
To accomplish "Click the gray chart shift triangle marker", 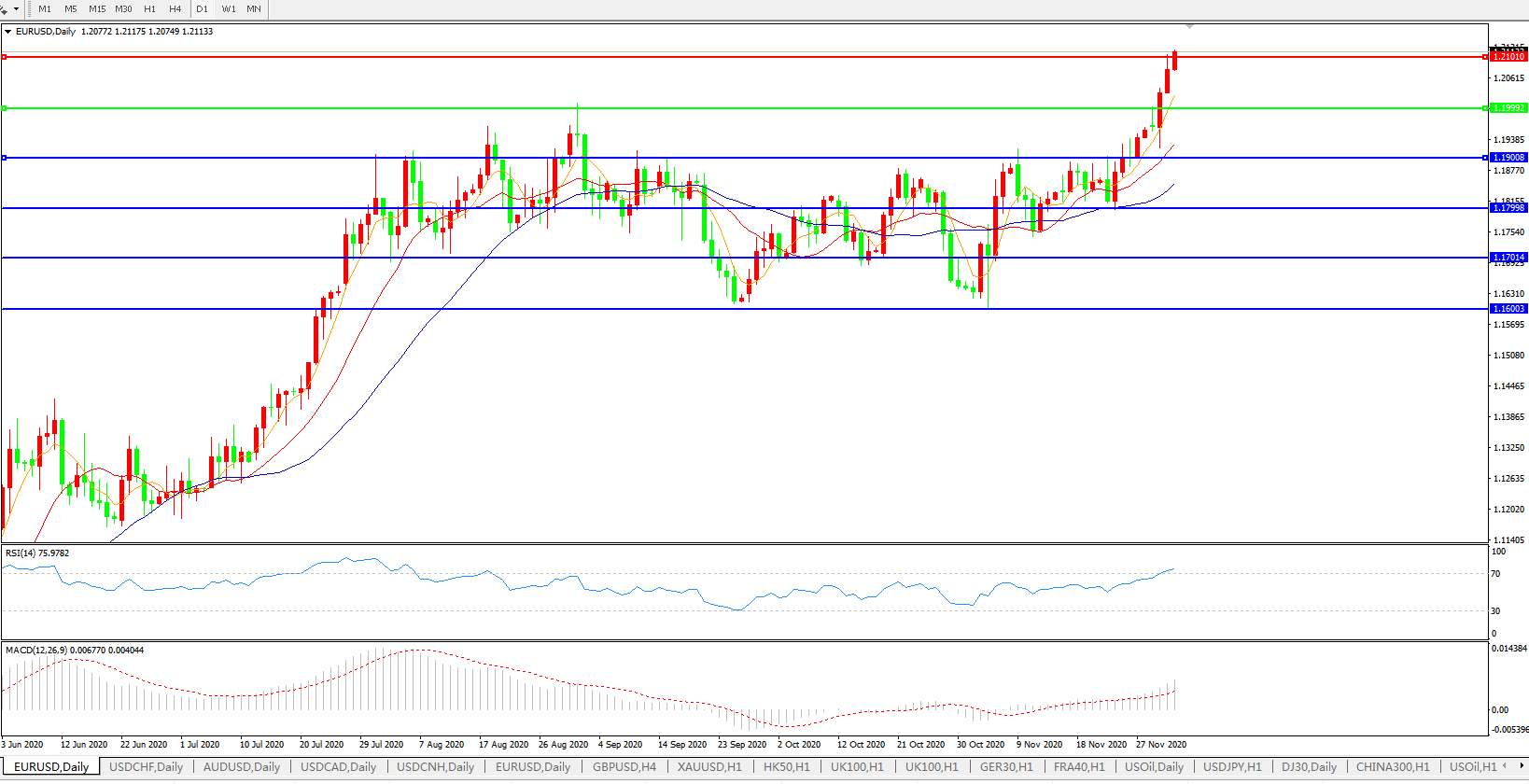I will click(x=1189, y=26).
